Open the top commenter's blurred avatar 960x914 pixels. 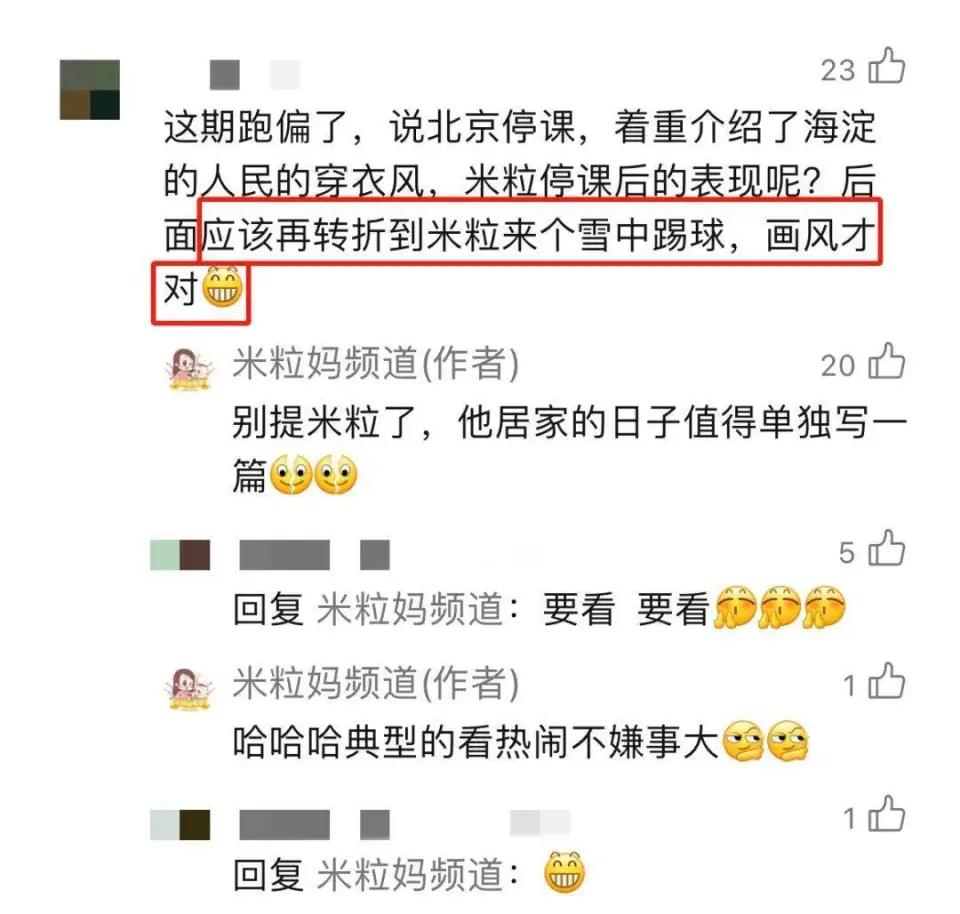[90, 89]
